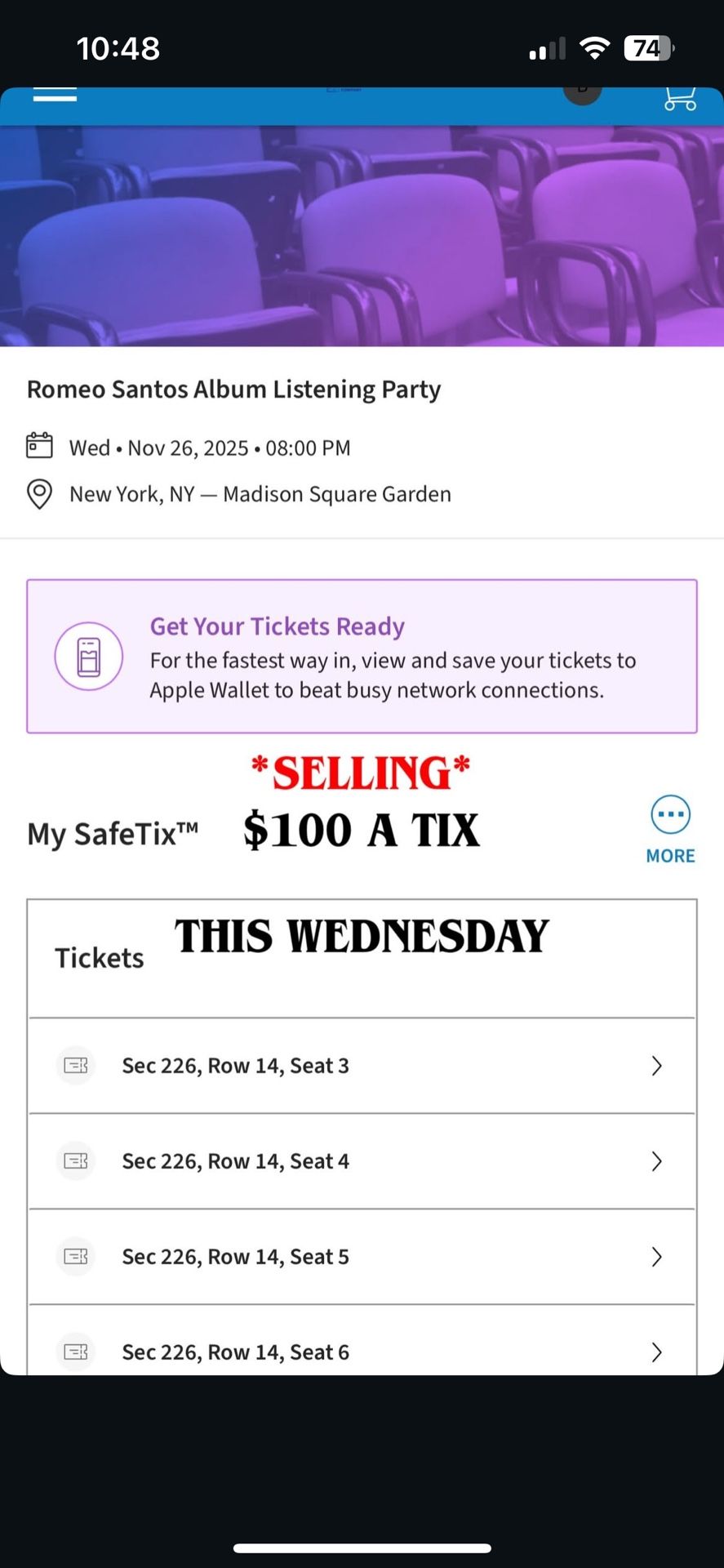Tap the Wi-Fi icon in the status bar
Image resolution: width=724 pixels, height=1568 pixels.
pos(595,47)
